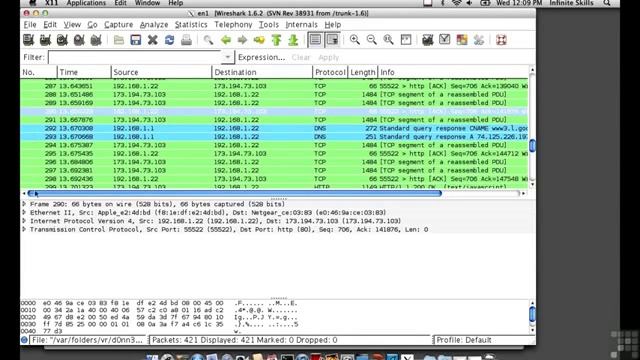Sort packets by the No. column
640x360 pixels.
tap(39, 72)
